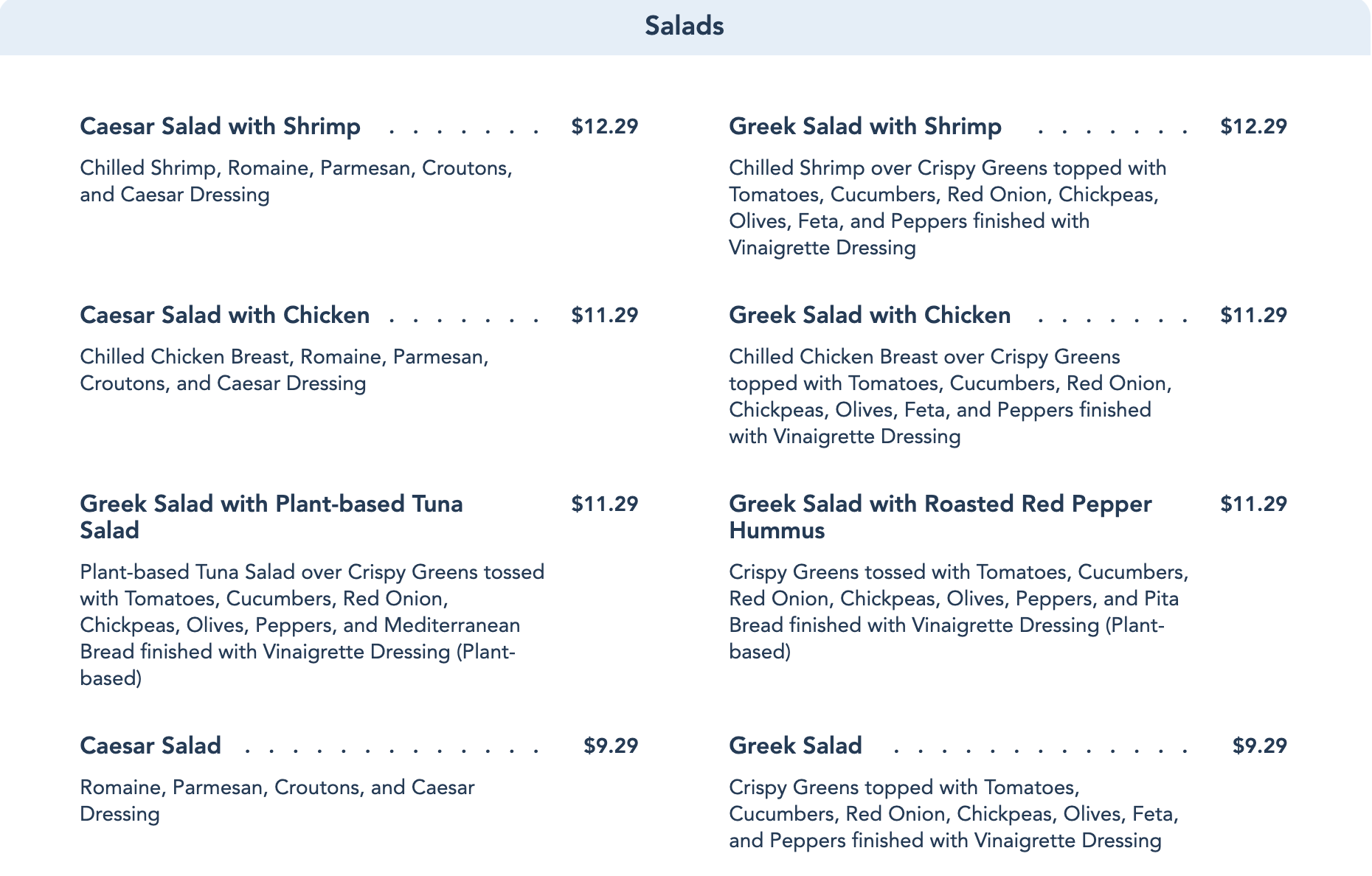This screenshot has height=876, width=1372.
Task: Select the Chilled Shrimp over Crispy Greens description
Action: click(947, 208)
